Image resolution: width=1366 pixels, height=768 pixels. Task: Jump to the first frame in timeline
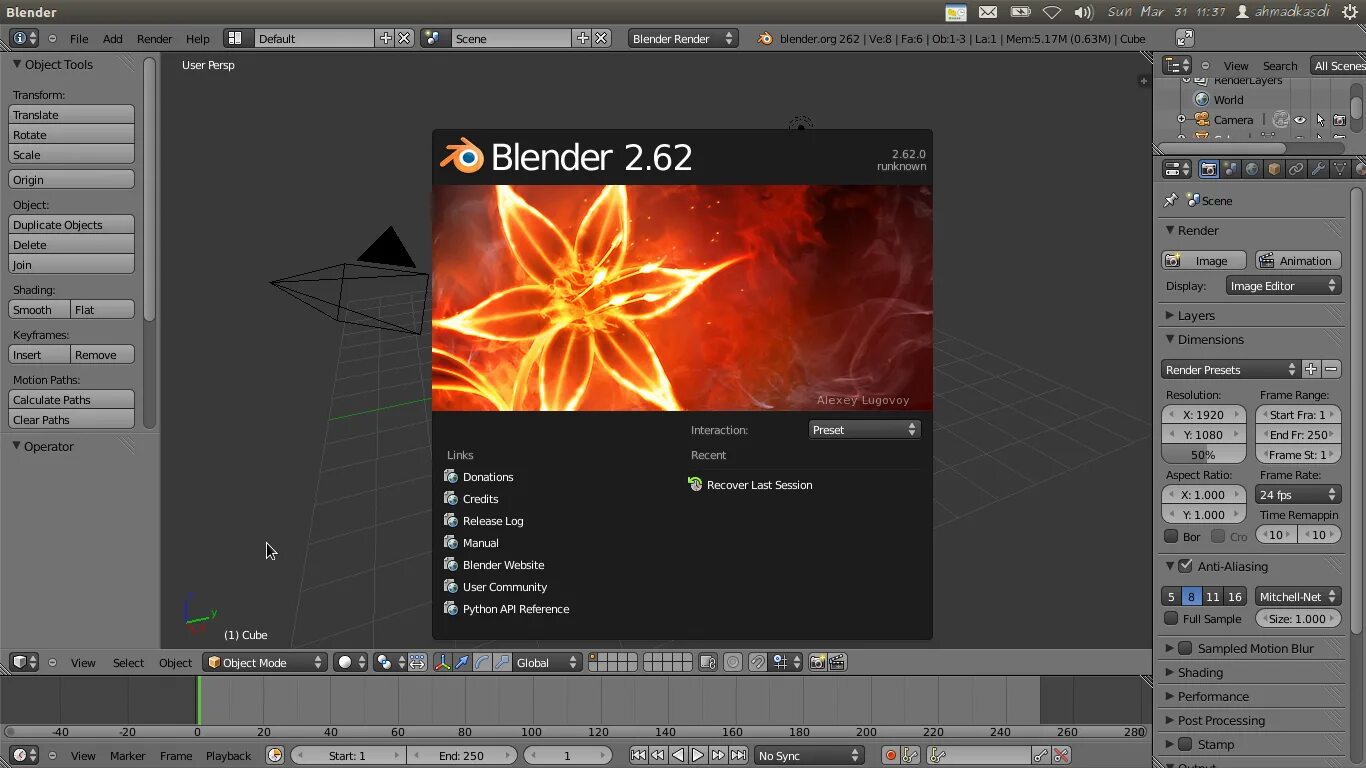tap(638, 755)
